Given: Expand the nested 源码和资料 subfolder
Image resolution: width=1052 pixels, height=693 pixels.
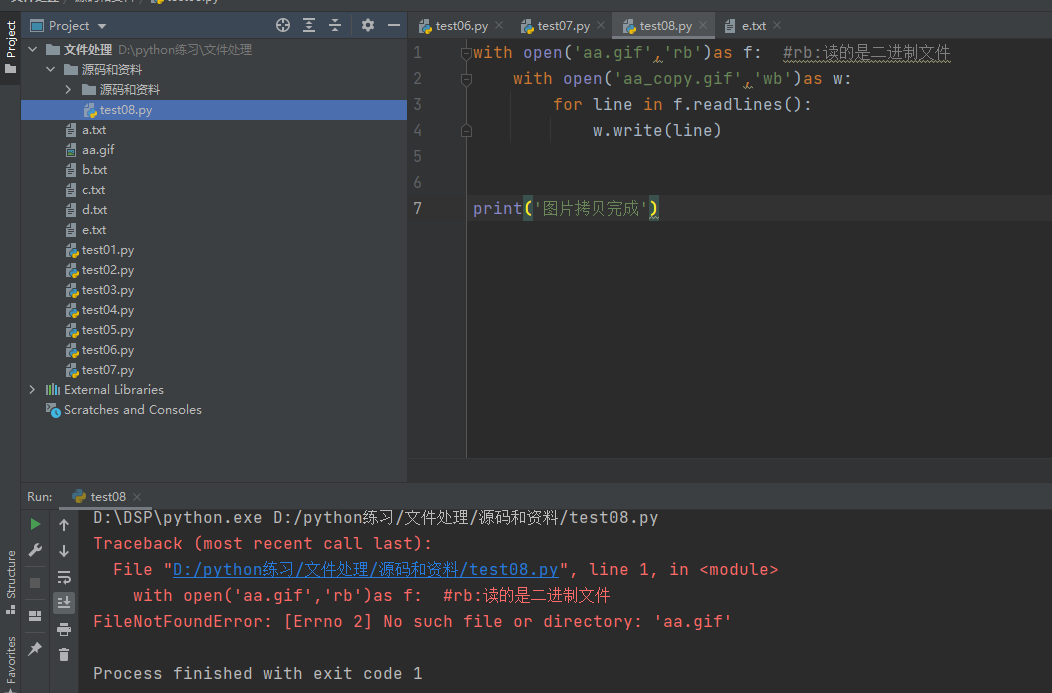Looking at the screenshot, I should (x=68, y=90).
